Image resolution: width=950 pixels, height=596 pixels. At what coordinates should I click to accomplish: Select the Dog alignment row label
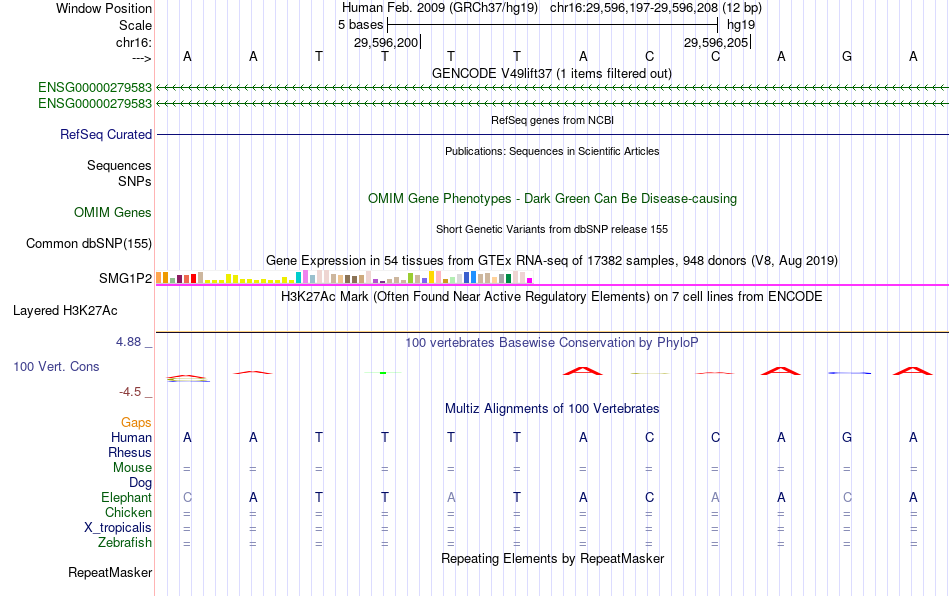[140, 483]
